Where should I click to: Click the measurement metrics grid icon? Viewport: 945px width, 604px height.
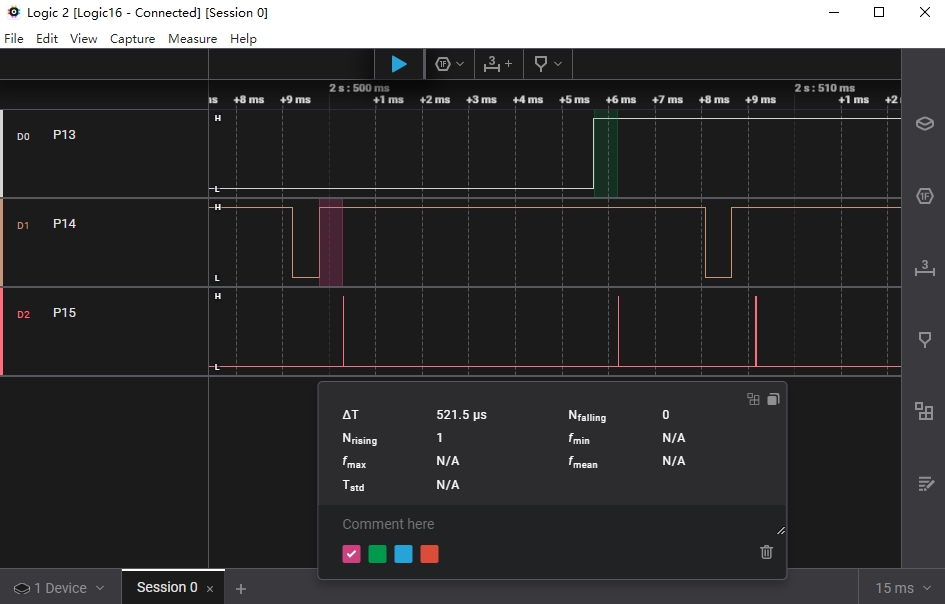753,399
